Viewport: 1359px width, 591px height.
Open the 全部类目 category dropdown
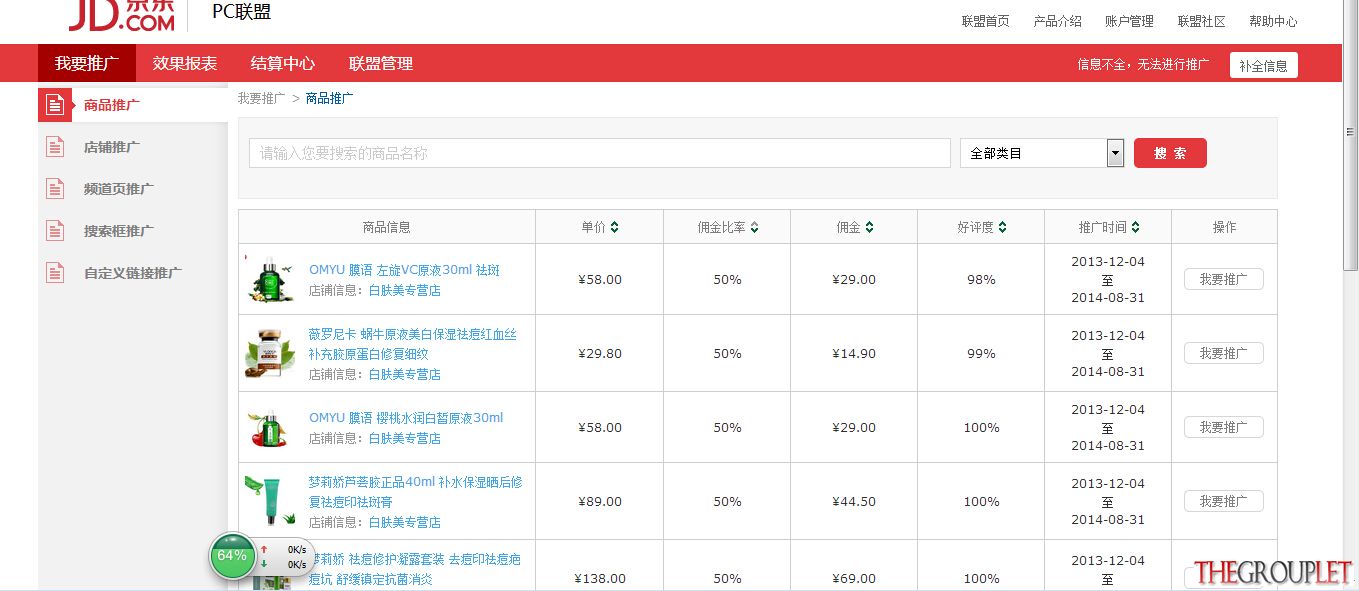coord(1042,153)
